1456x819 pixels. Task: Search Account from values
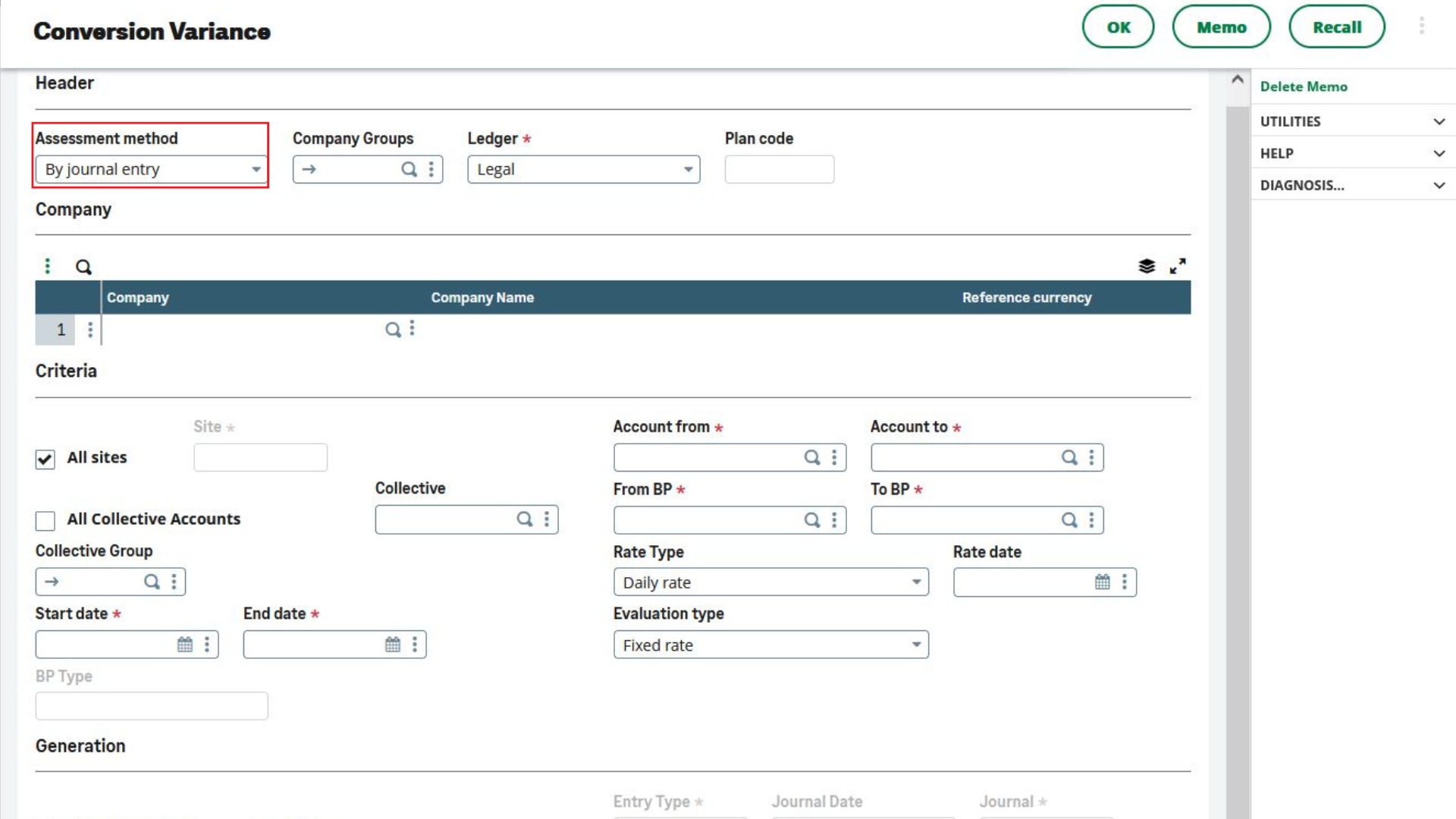812,457
